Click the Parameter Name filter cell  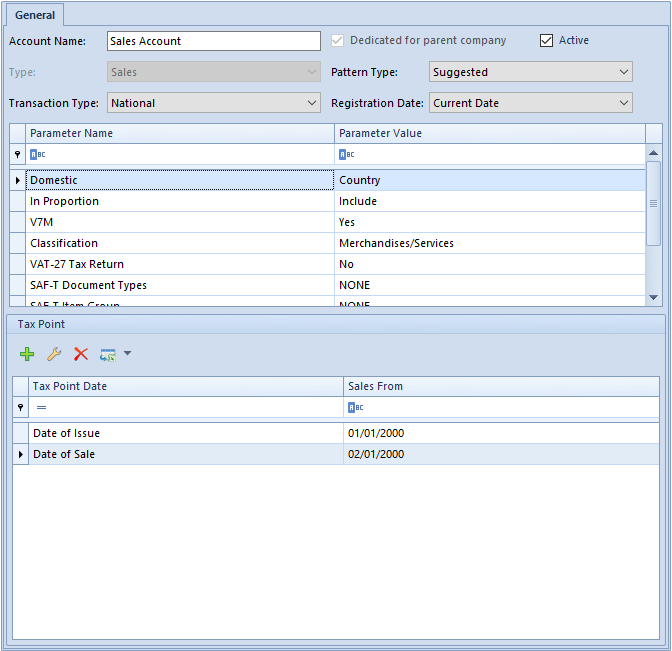180,154
